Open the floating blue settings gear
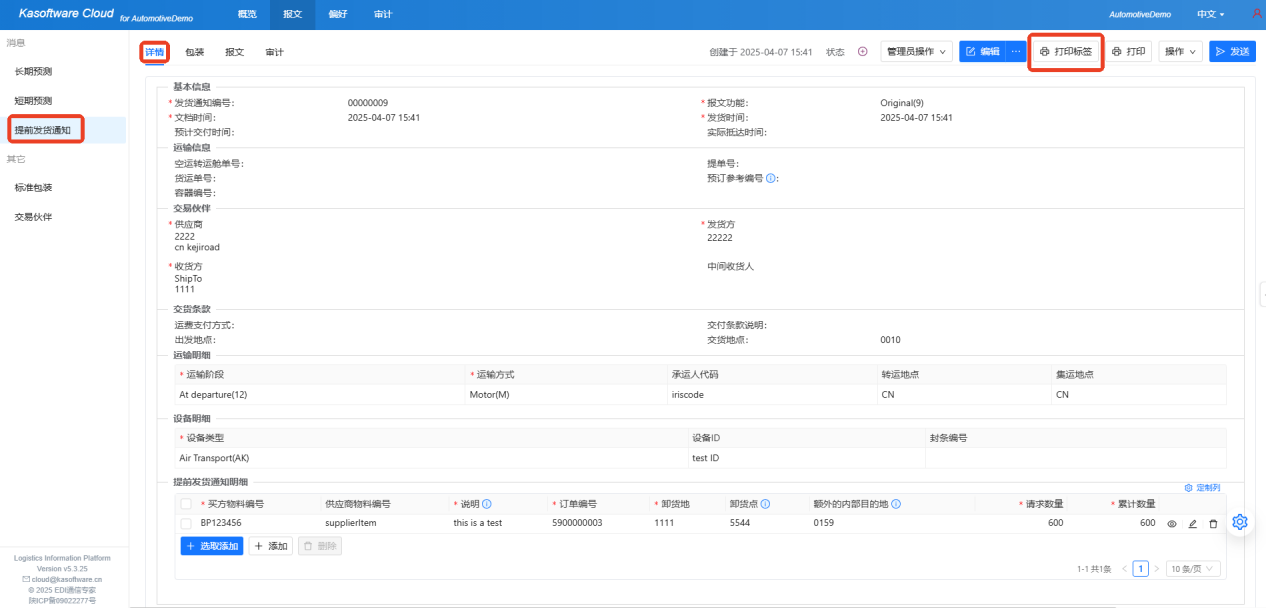Viewport: 1266px width, 608px height. tap(1240, 522)
